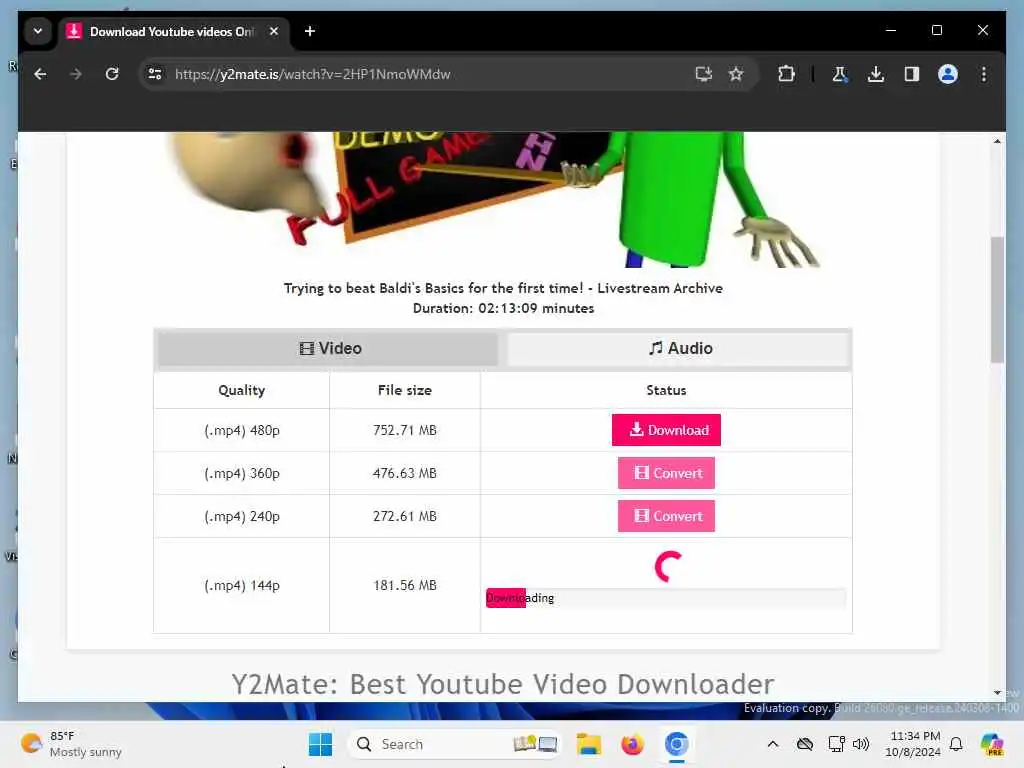
Task: Close the Download Youtube videos tab
Action: coord(274,31)
